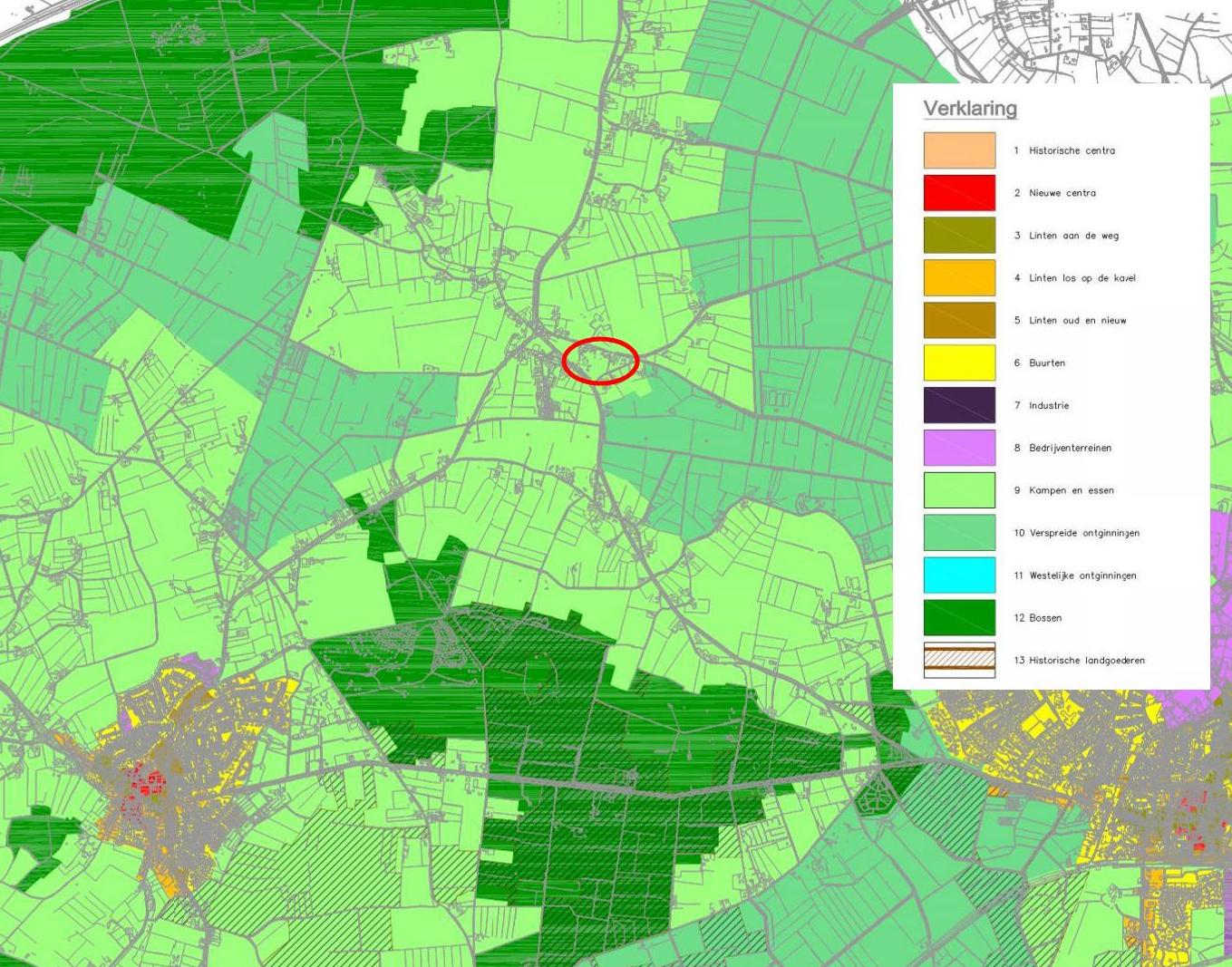Click the '5 Linten oud en nieuw' label
1232x967 pixels.
[x=1070, y=321]
